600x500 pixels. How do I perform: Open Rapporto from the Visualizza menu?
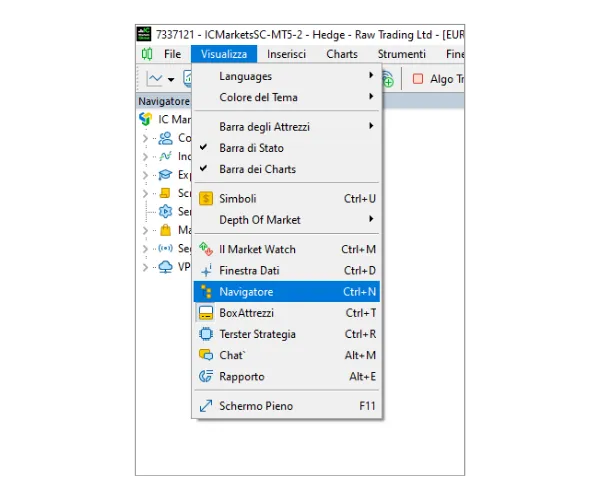point(242,376)
